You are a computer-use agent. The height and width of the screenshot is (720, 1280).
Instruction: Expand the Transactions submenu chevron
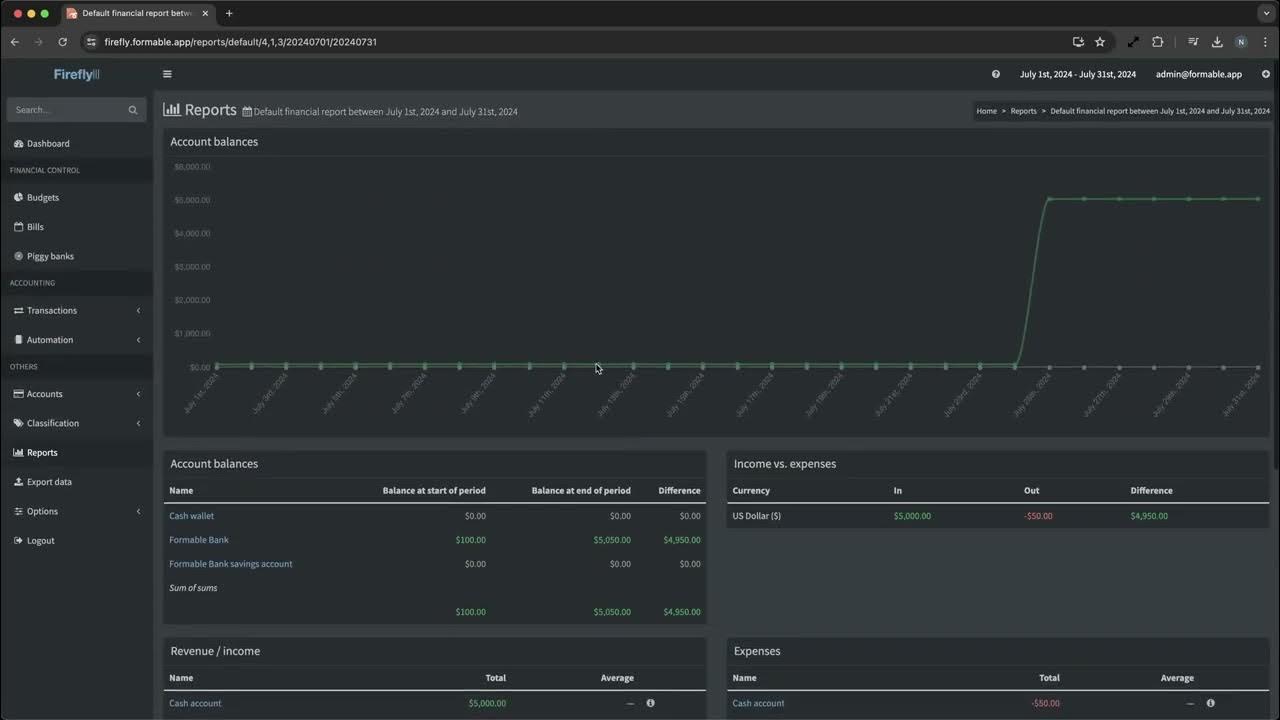(138, 311)
